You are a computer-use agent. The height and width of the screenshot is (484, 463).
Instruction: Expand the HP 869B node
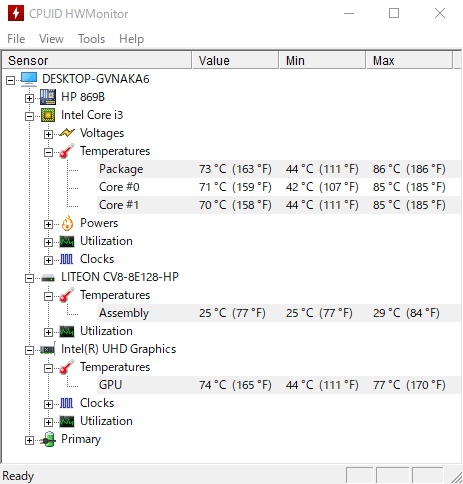coord(29,98)
